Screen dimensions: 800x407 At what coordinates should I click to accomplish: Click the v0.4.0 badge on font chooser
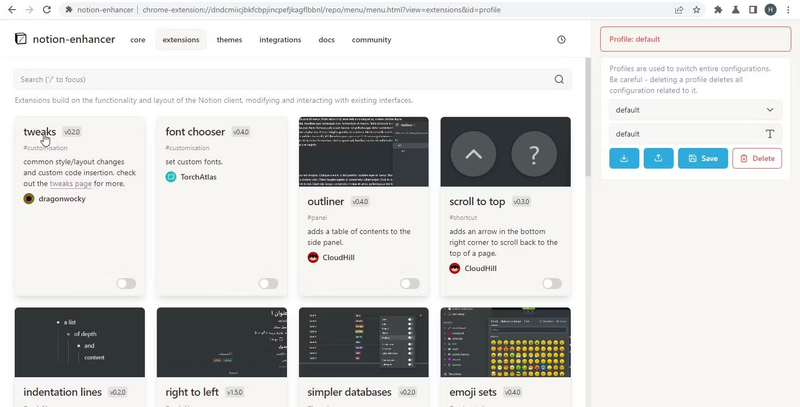click(x=241, y=132)
